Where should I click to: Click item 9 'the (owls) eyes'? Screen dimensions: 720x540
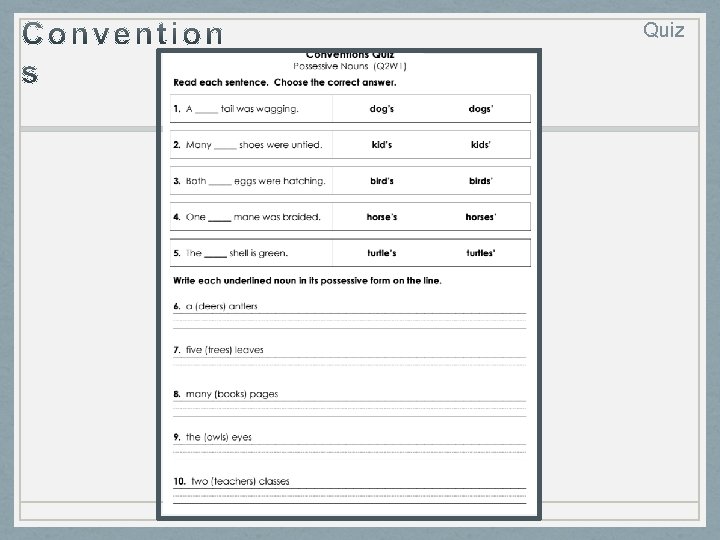pyautogui.click(x=213, y=437)
